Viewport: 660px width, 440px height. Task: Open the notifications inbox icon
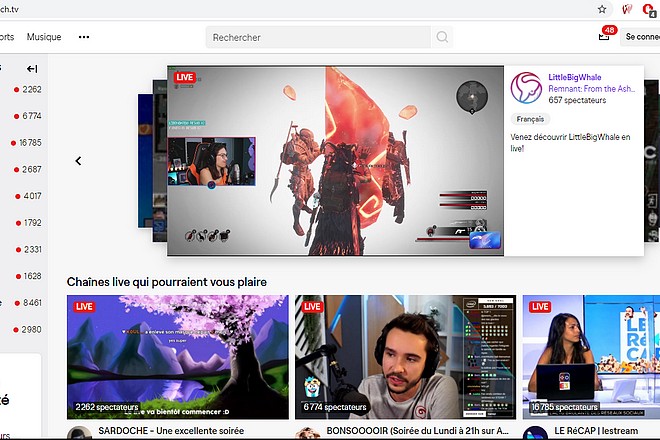604,37
